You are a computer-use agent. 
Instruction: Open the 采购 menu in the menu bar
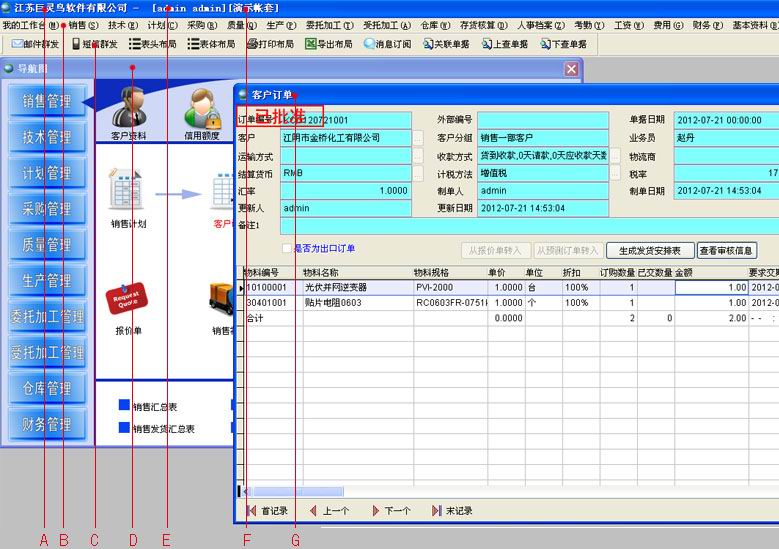coord(202,25)
